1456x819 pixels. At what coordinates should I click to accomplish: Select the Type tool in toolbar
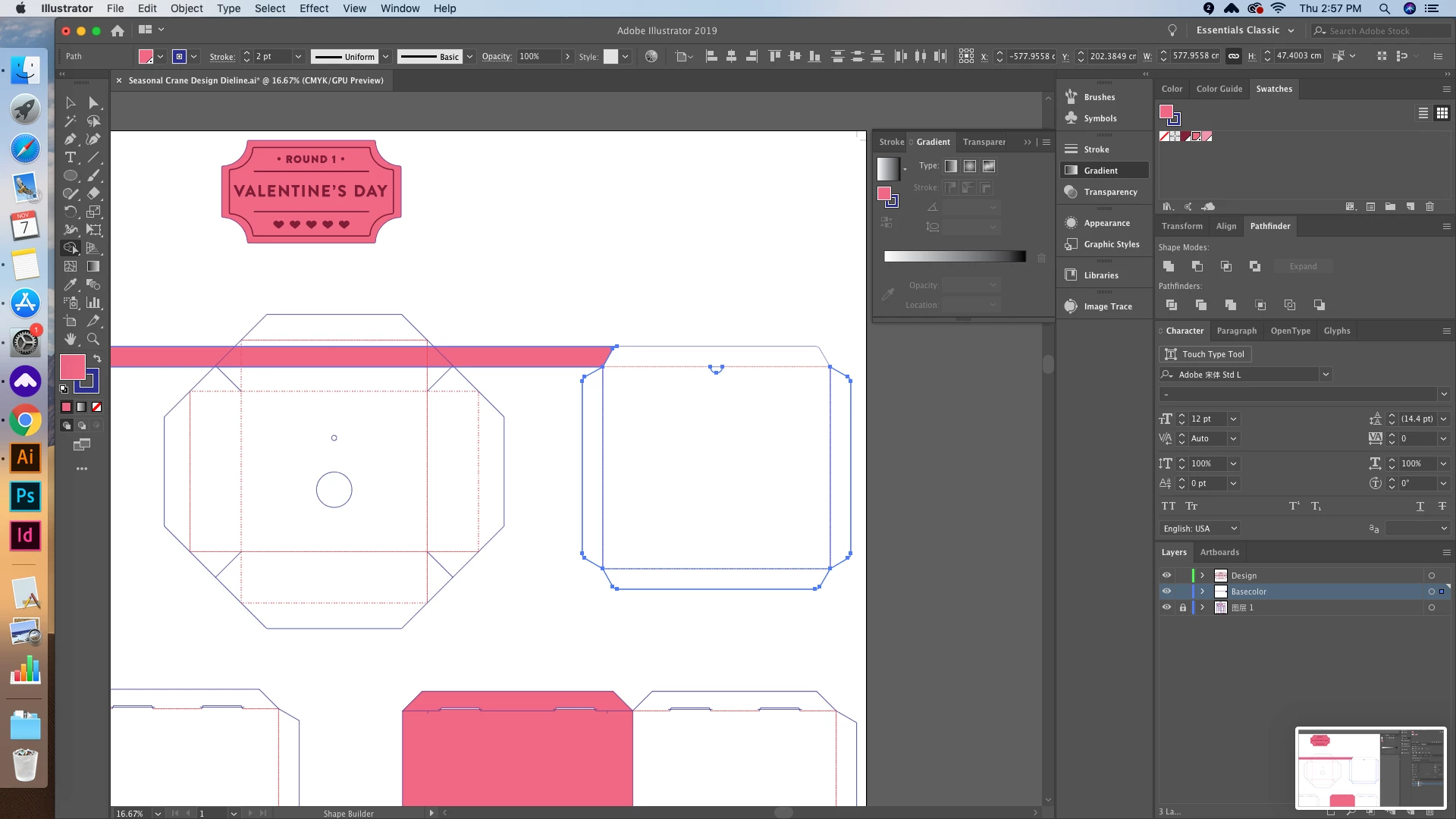(71, 158)
